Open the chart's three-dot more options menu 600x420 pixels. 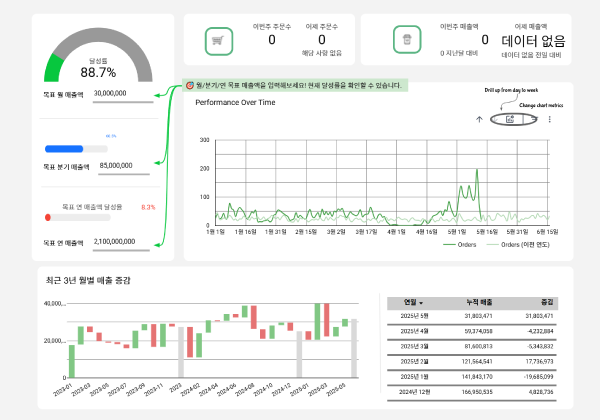tap(549, 119)
